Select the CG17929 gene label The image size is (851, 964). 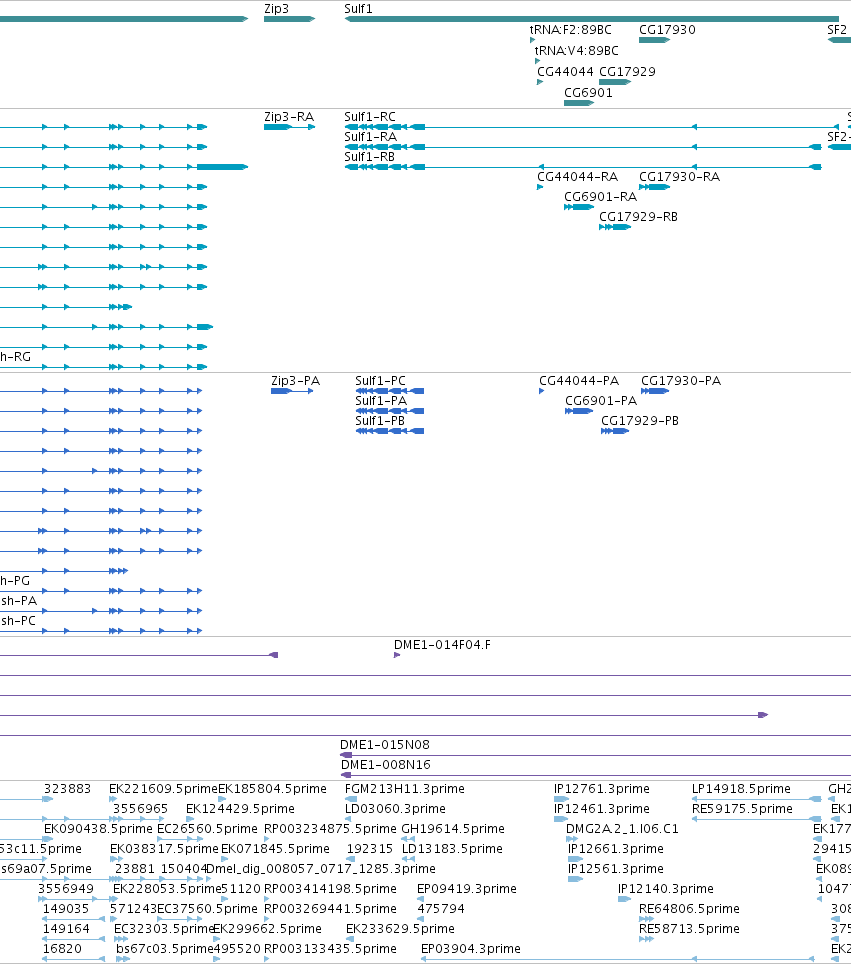[627, 71]
